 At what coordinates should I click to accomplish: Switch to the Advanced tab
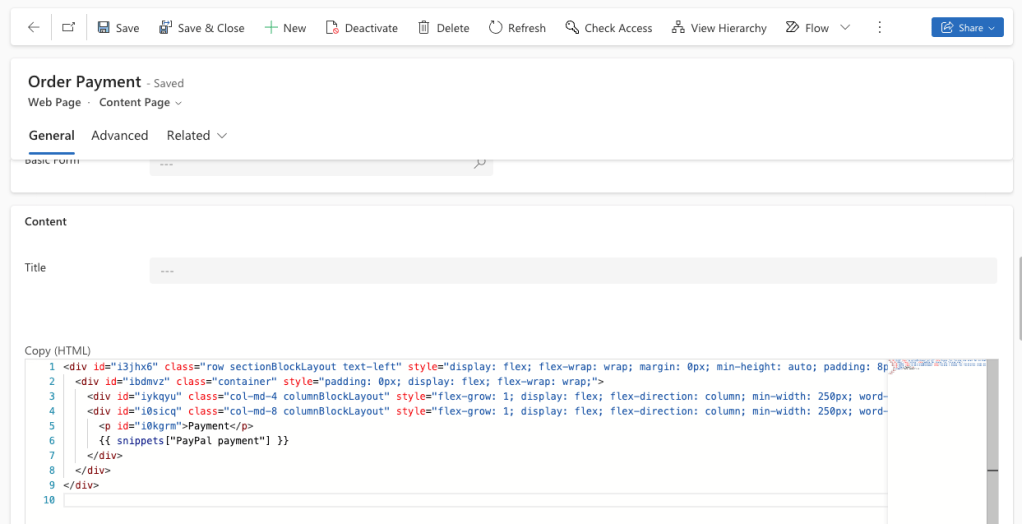pyautogui.click(x=119, y=136)
